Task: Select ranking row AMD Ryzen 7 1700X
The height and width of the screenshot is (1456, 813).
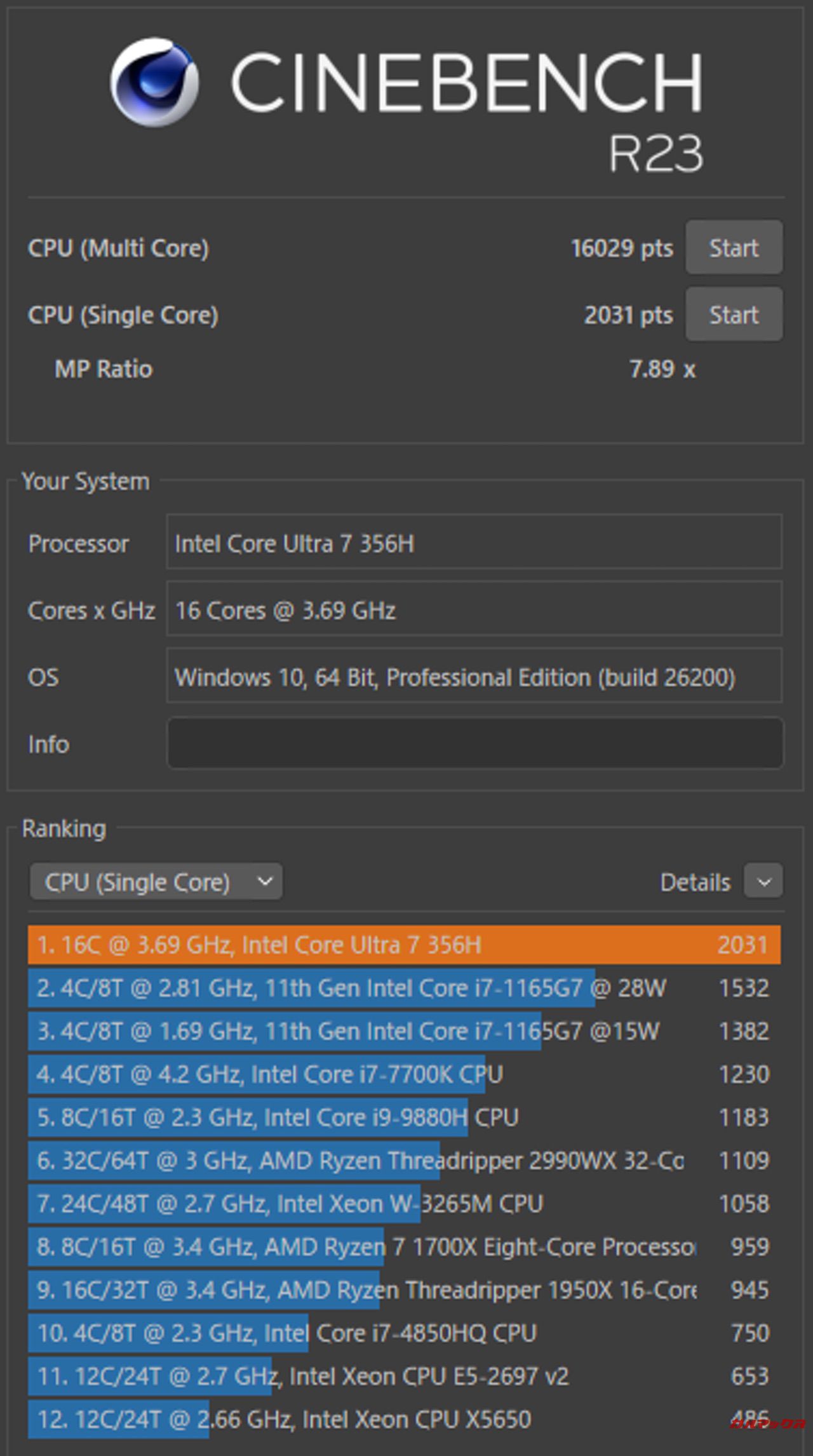Action: pos(404,1247)
